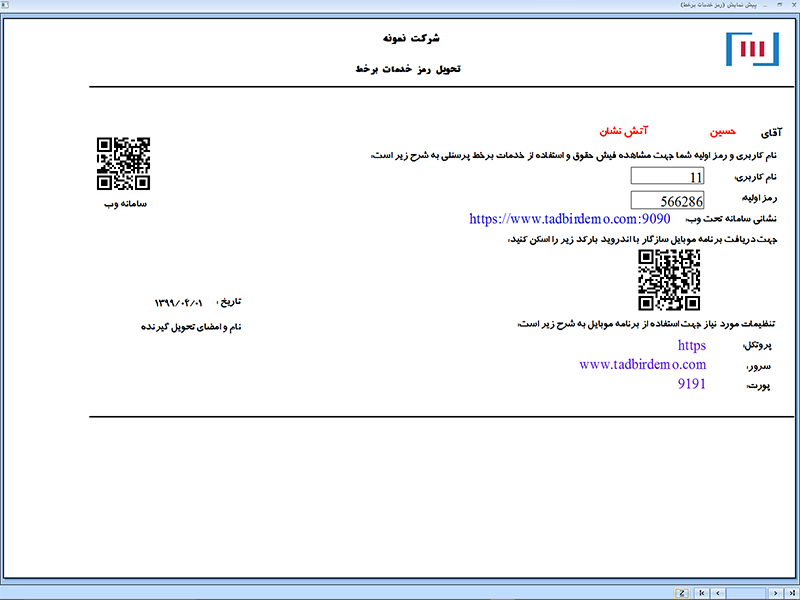Go to the first page
Image resolution: width=800 pixels, height=600 pixels.
701,593
